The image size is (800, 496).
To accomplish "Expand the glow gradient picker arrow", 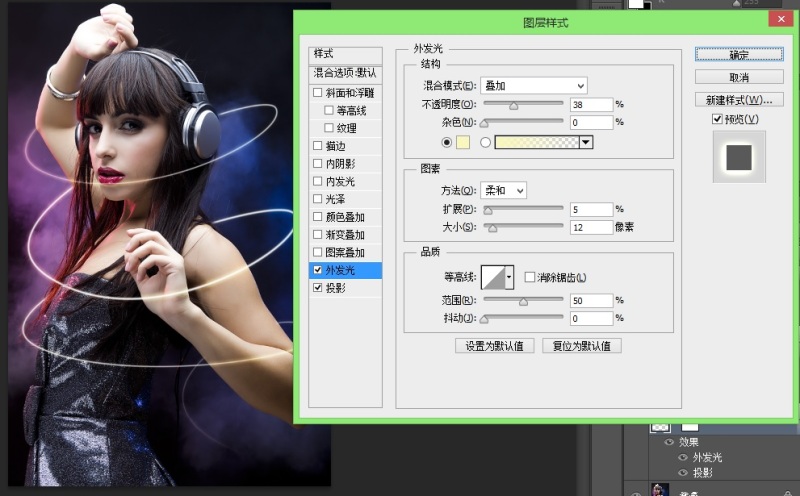I will pos(586,142).
